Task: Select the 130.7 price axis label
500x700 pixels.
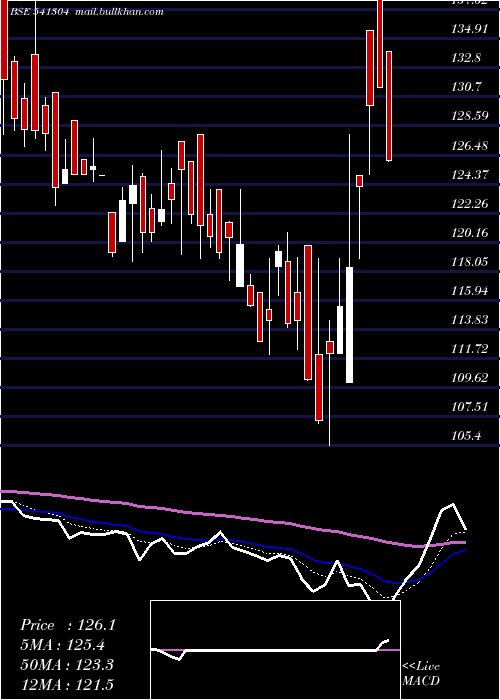Action: pos(466,87)
